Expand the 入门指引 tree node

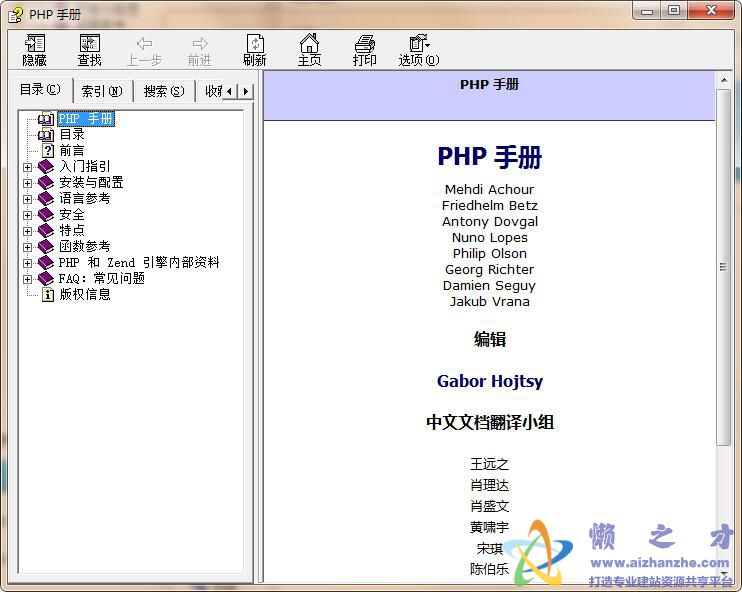pyautogui.click(x=27, y=167)
